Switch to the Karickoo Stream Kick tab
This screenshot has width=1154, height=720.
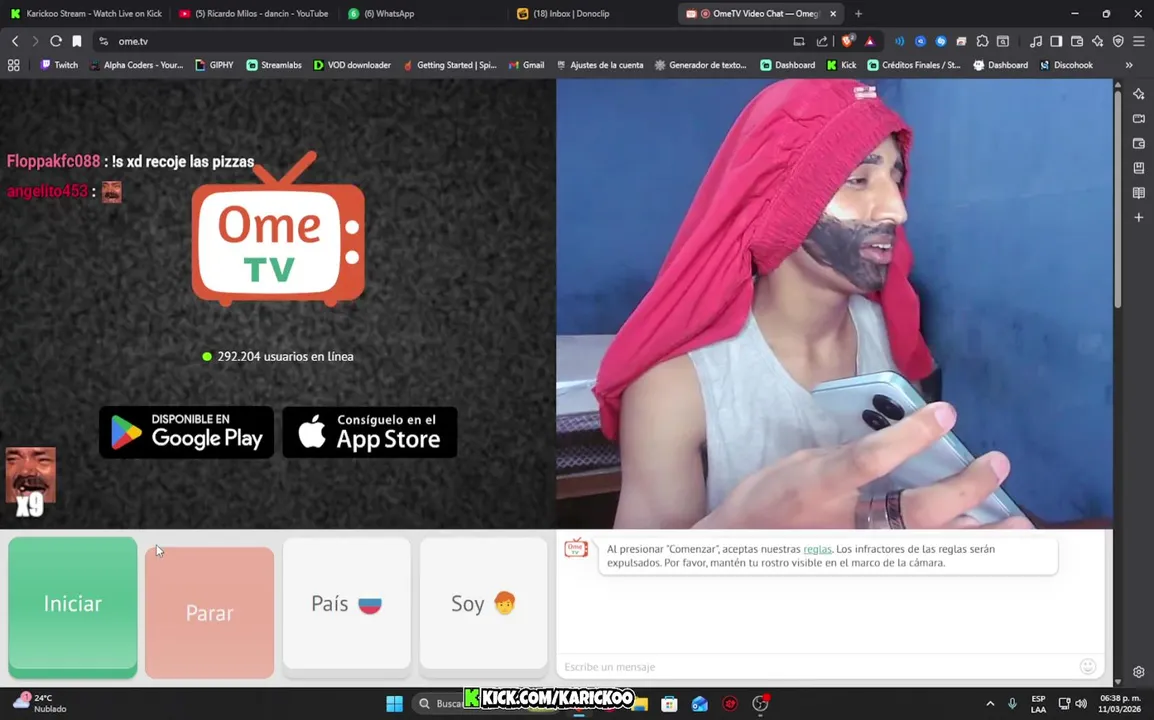pos(86,13)
